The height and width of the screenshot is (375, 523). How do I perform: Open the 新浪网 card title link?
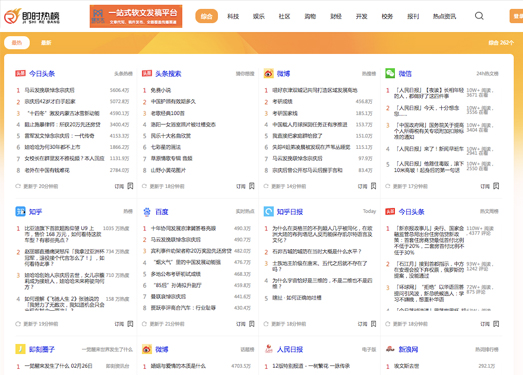click(x=408, y=349)
